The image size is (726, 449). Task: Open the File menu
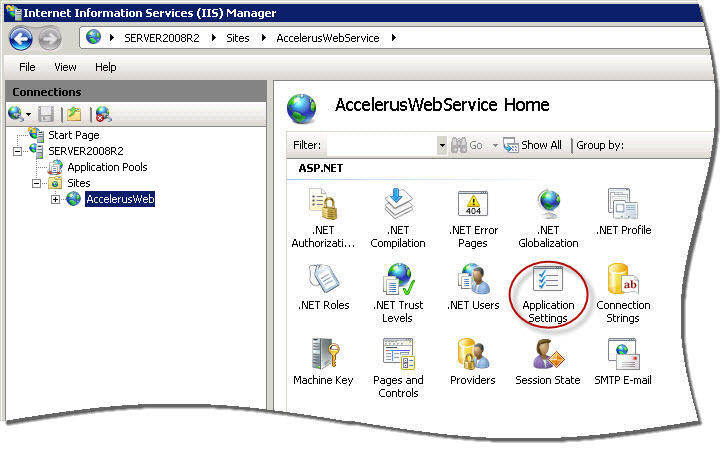click(27, 67)
